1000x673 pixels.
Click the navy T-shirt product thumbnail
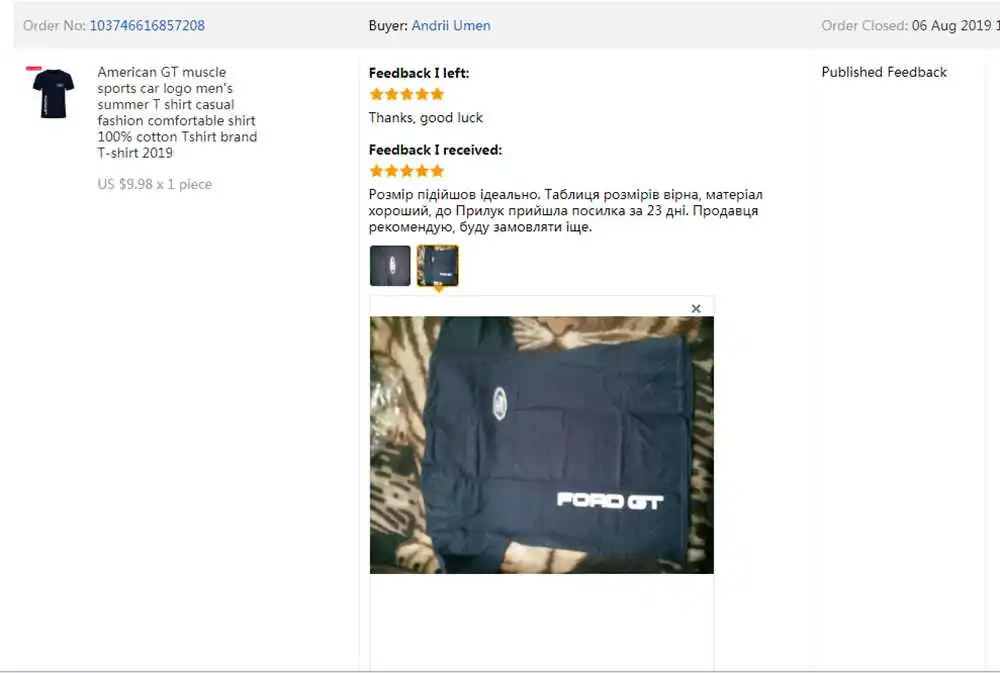[x=52, y=93]
